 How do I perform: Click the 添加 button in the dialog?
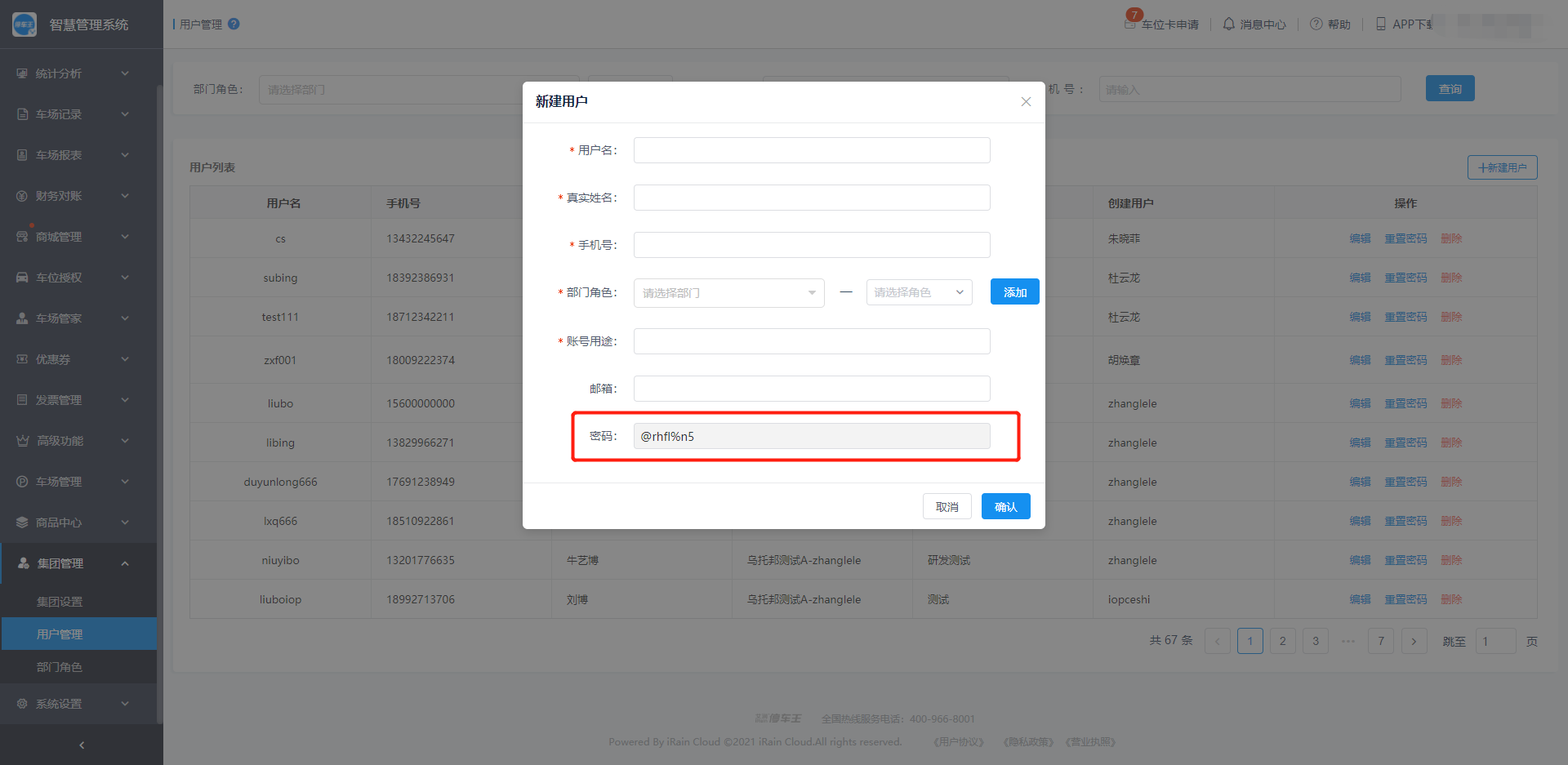click(x=1014, y=291)
